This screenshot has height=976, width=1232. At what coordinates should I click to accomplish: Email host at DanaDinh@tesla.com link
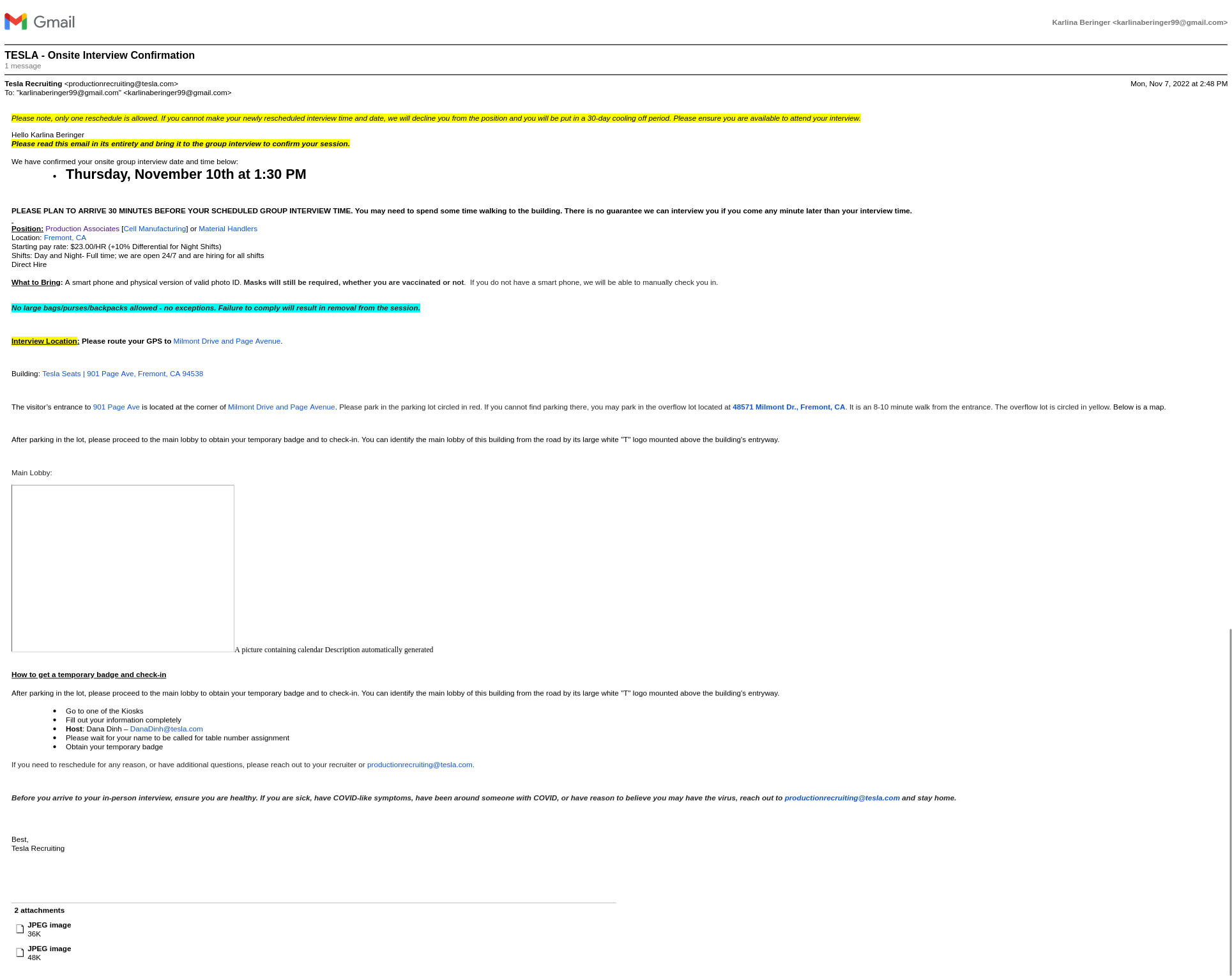click(166, 729)
